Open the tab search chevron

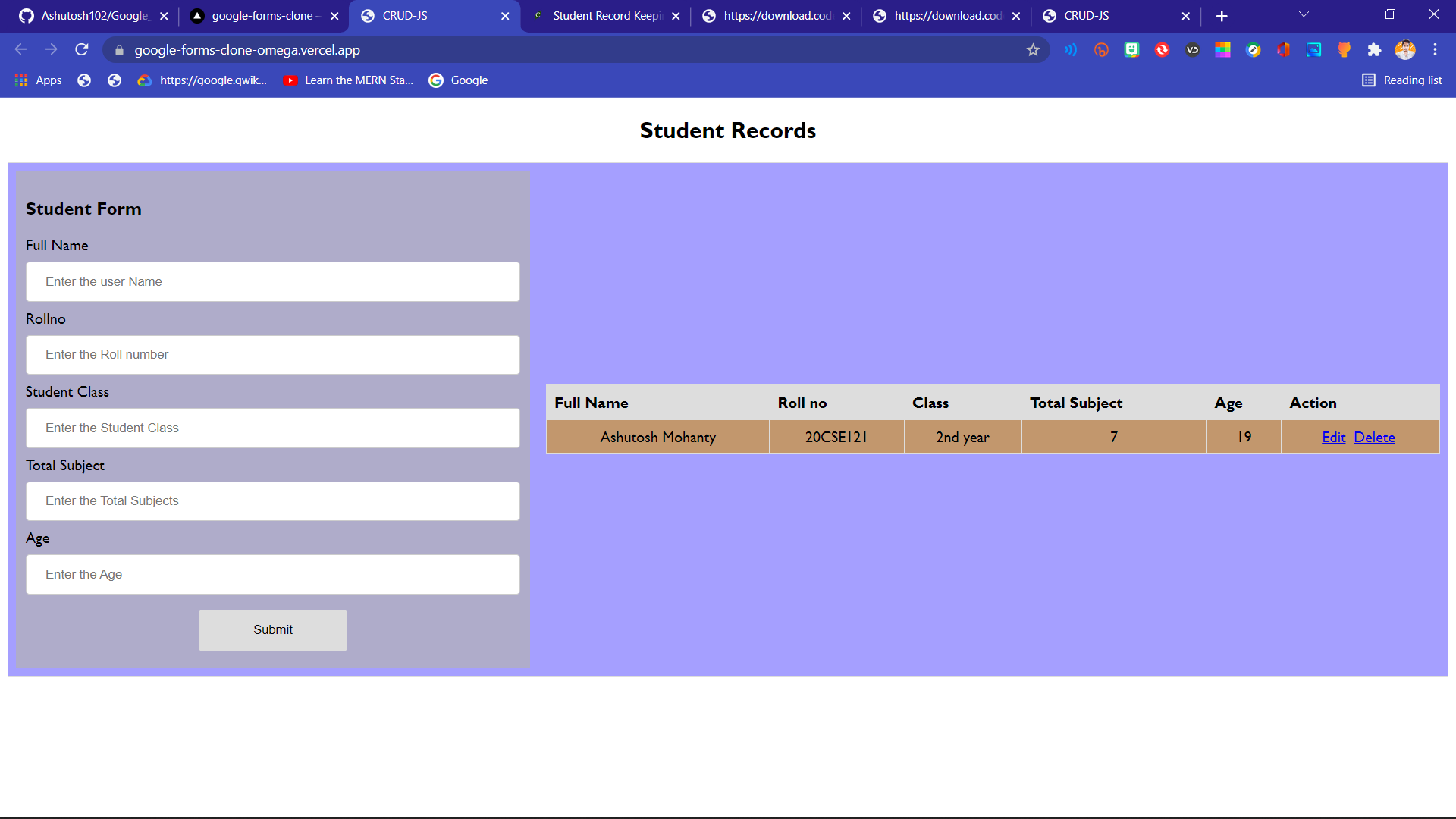pyautogui.click(x=1304, y=15)
